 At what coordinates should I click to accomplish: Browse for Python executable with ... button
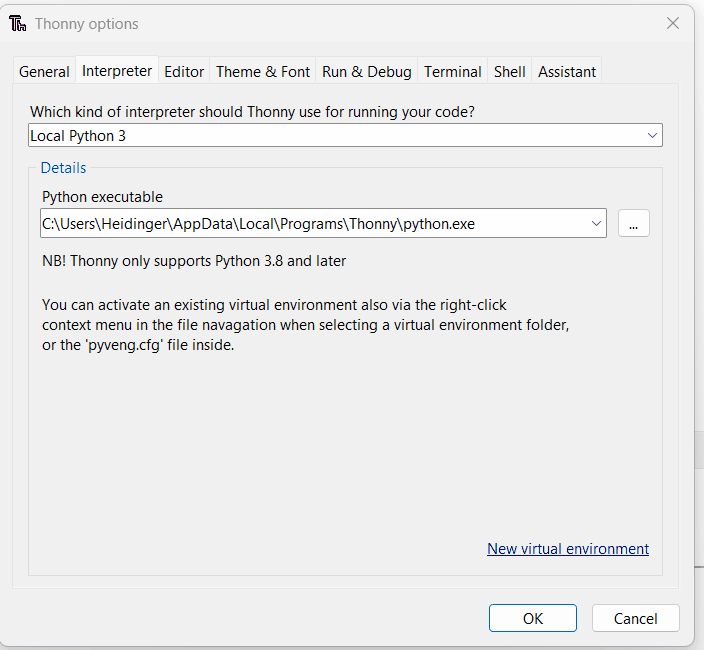[x=634, y=223]
